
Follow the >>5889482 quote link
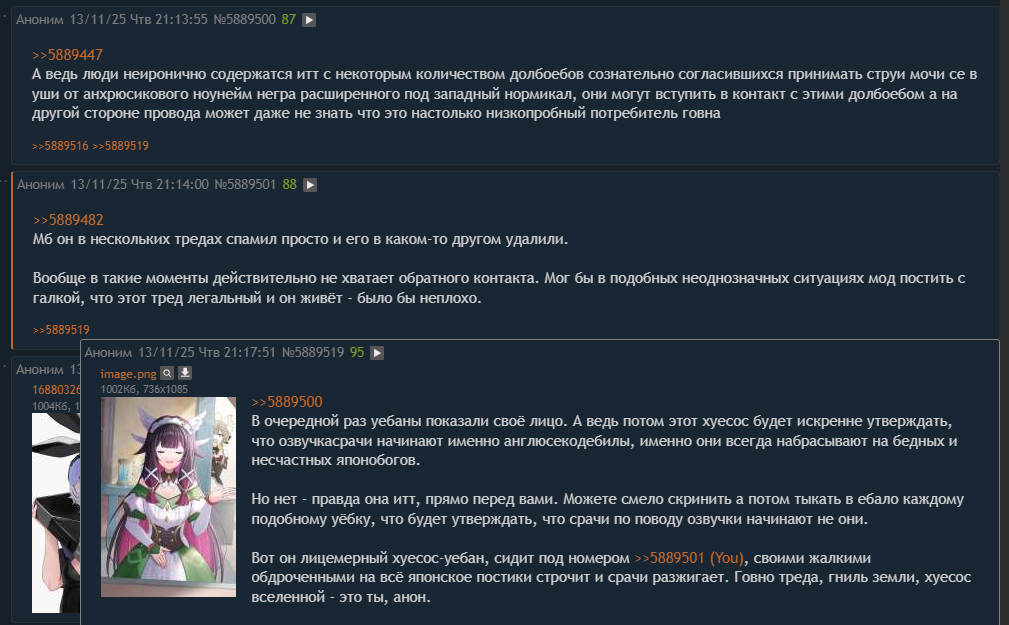tap(68, 220)
